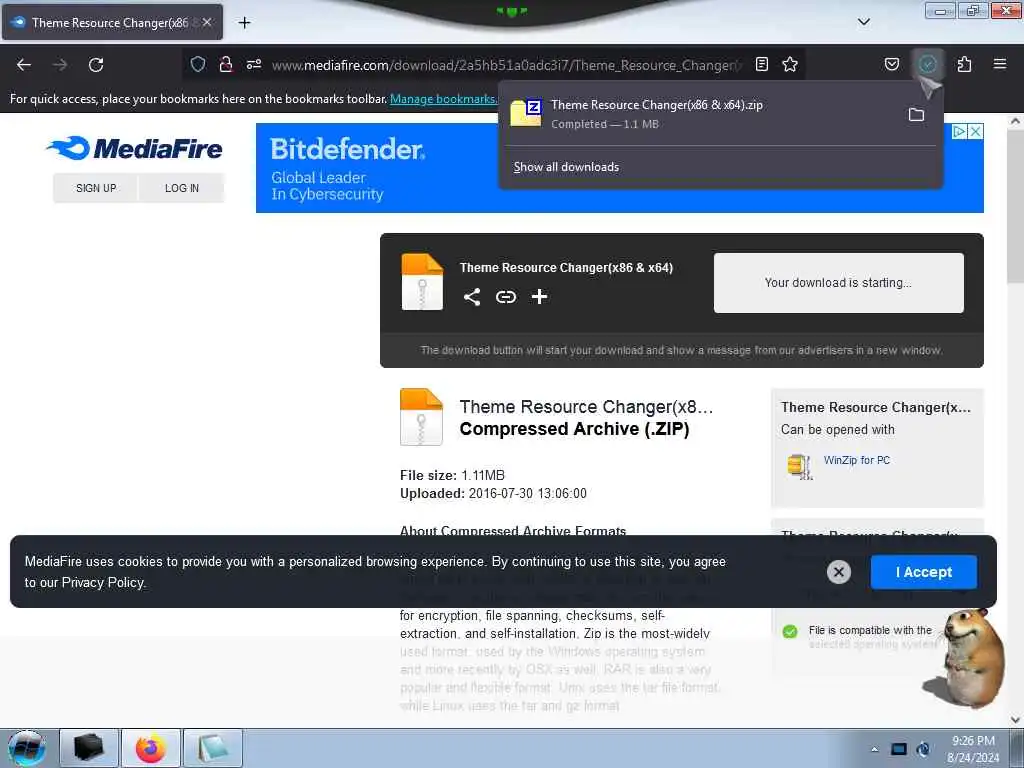1024x768 pixels.
Task: Click the AdChoices triangle icon
Action: pyautogui.click(x=959, y=132)
